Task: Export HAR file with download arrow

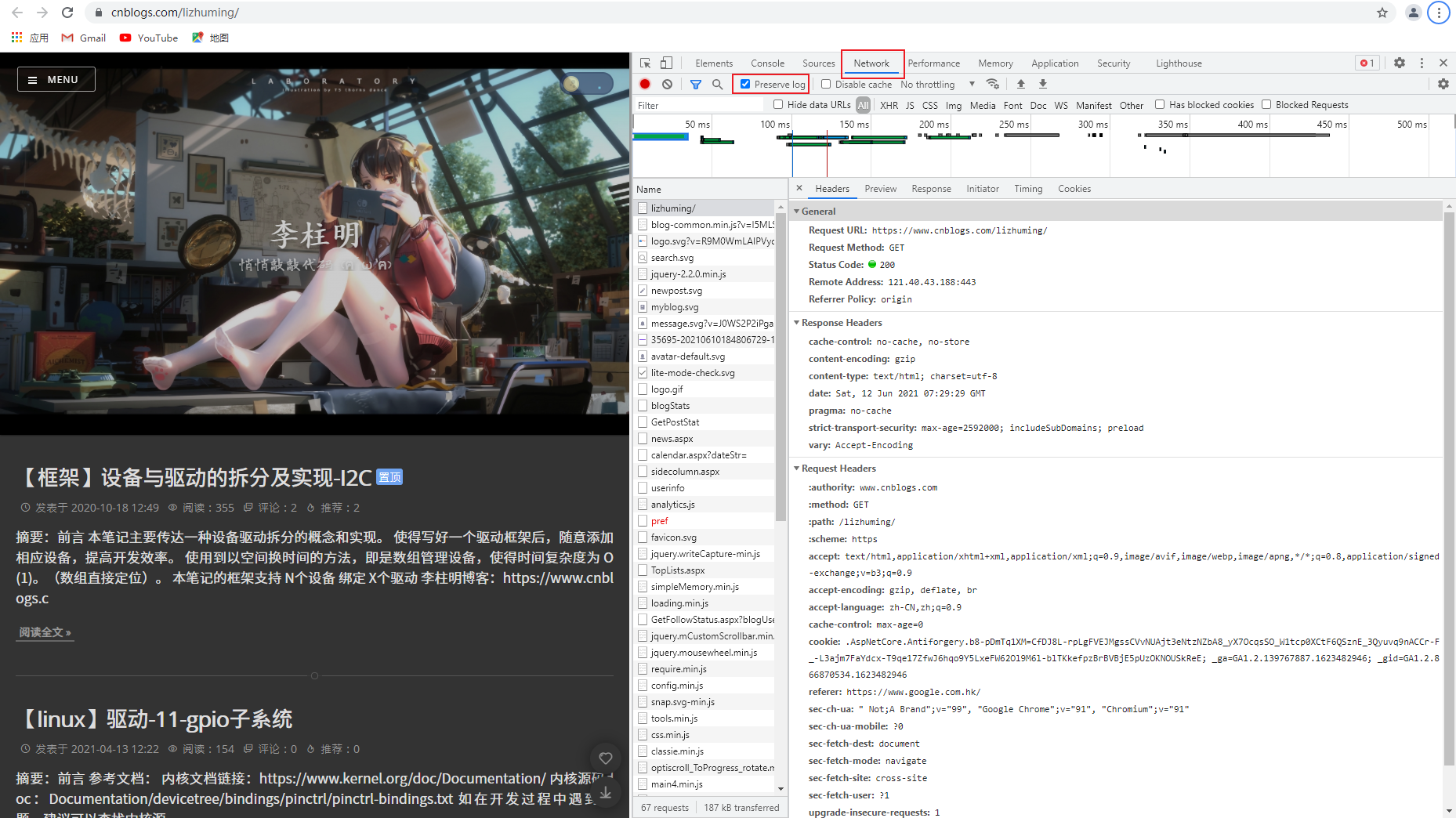Action: pyautogui.click(x=1043, y=84)
